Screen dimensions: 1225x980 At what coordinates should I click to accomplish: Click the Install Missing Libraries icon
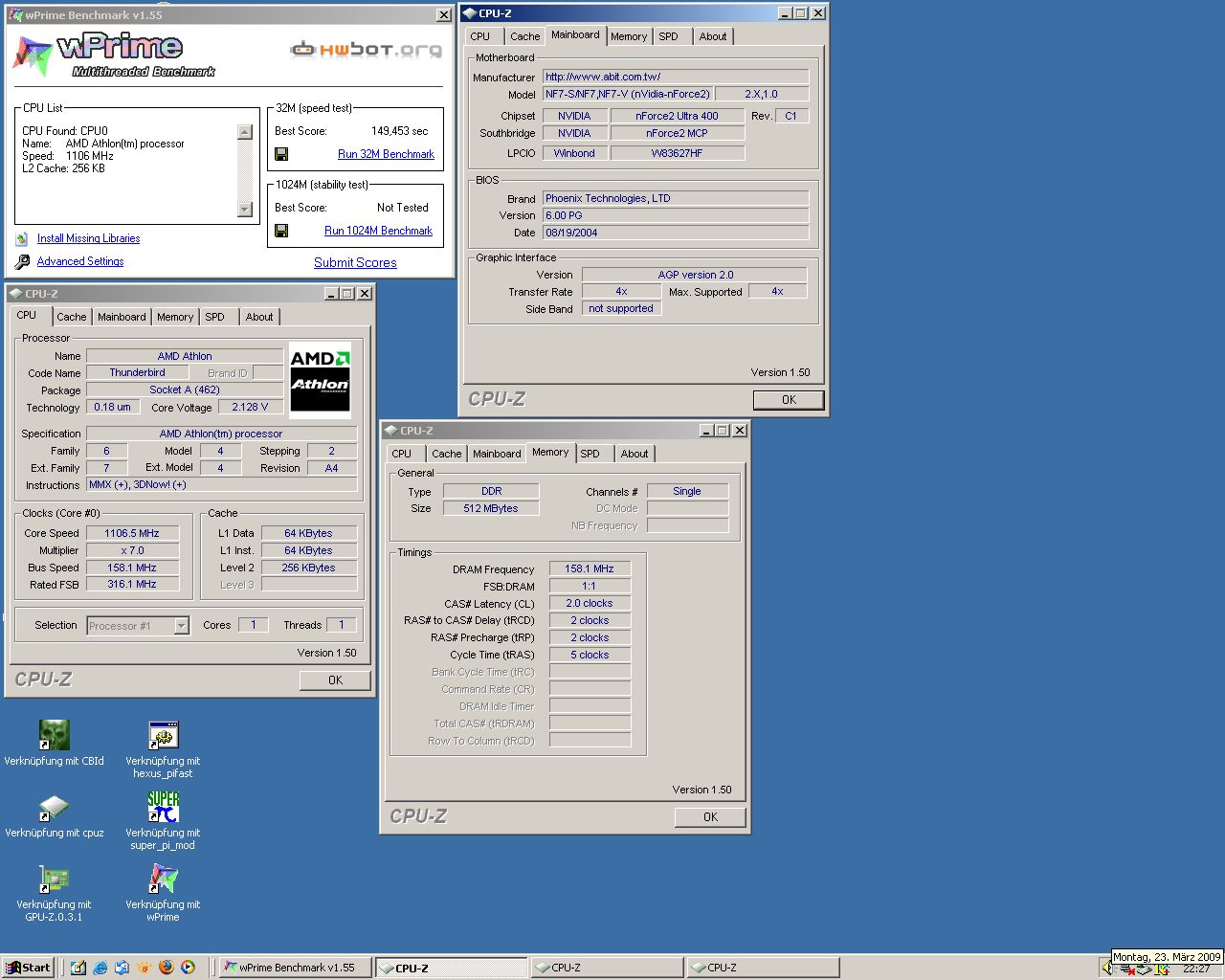(x=22, y=239)
